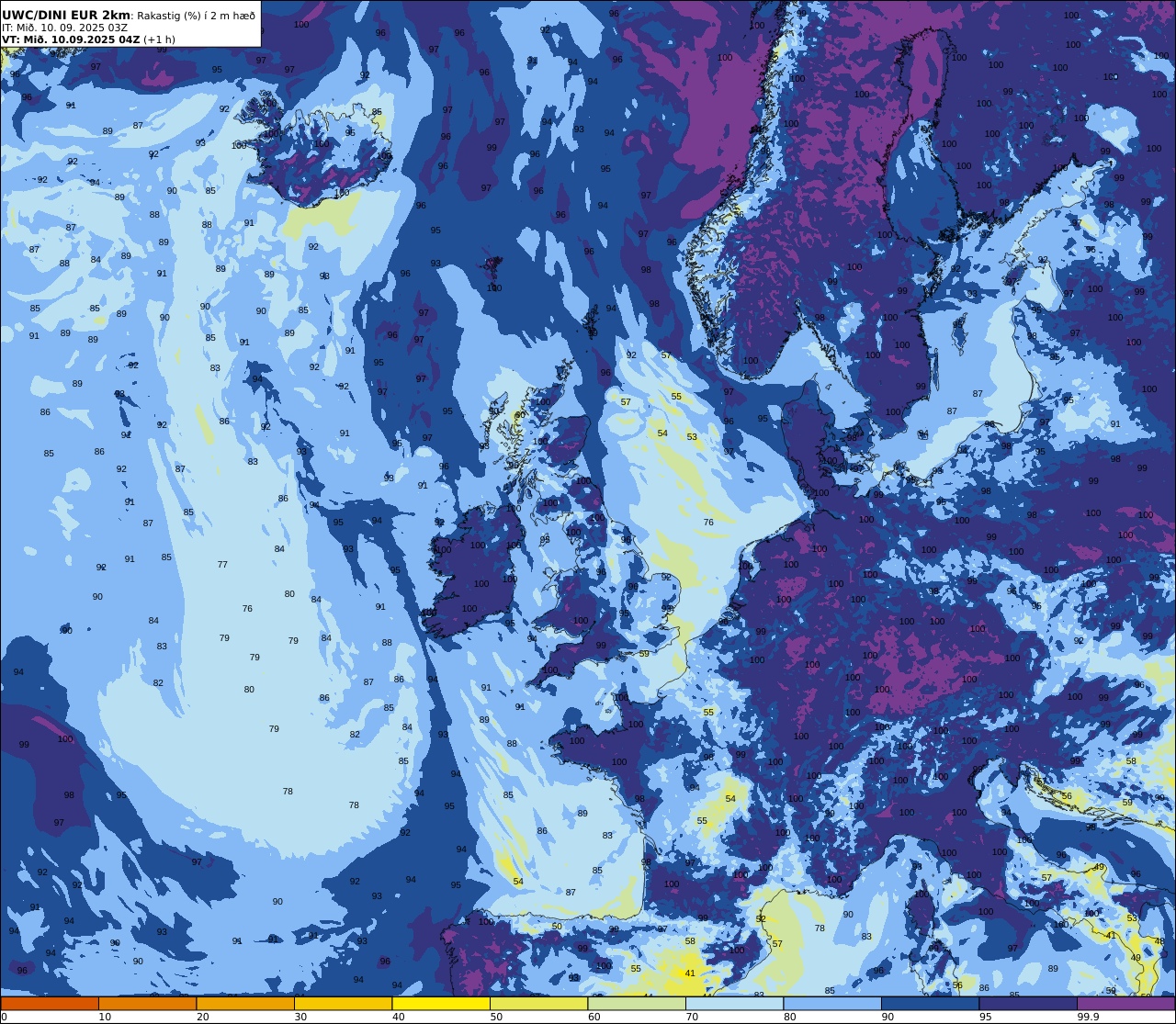Click the 'IT: Mið. 10. 09. 2025 03Z' line
This screenshot has width=1176, height=1024.
(64, 28)
